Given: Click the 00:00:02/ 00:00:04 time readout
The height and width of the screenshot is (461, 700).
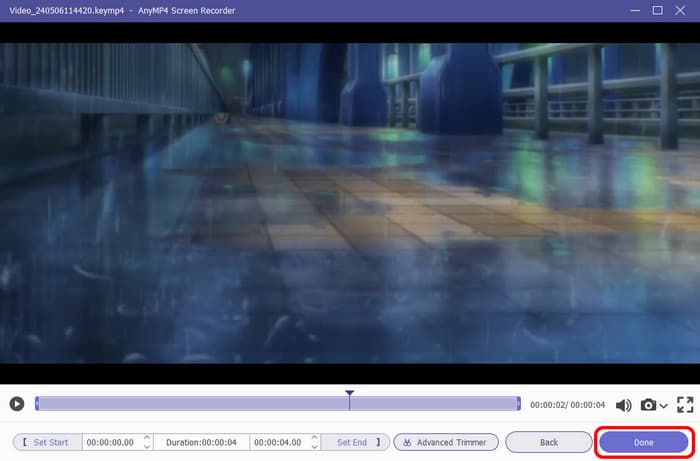Looking at the screenshot, I should tap(567, 405).
